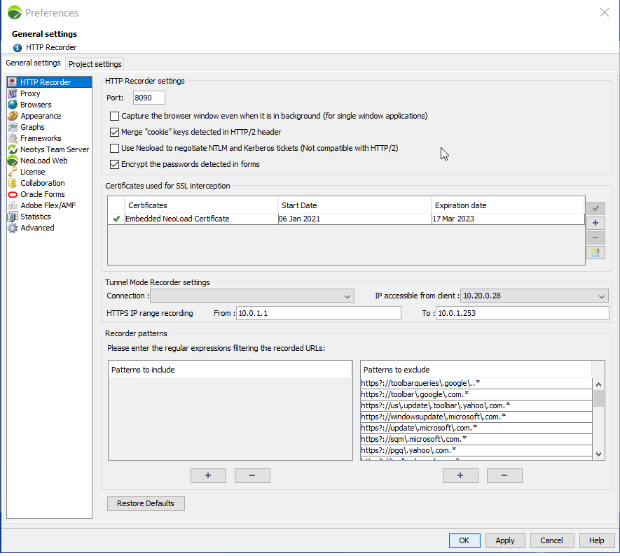
Task: Select the General settings tab
Action: click(32, 63)
